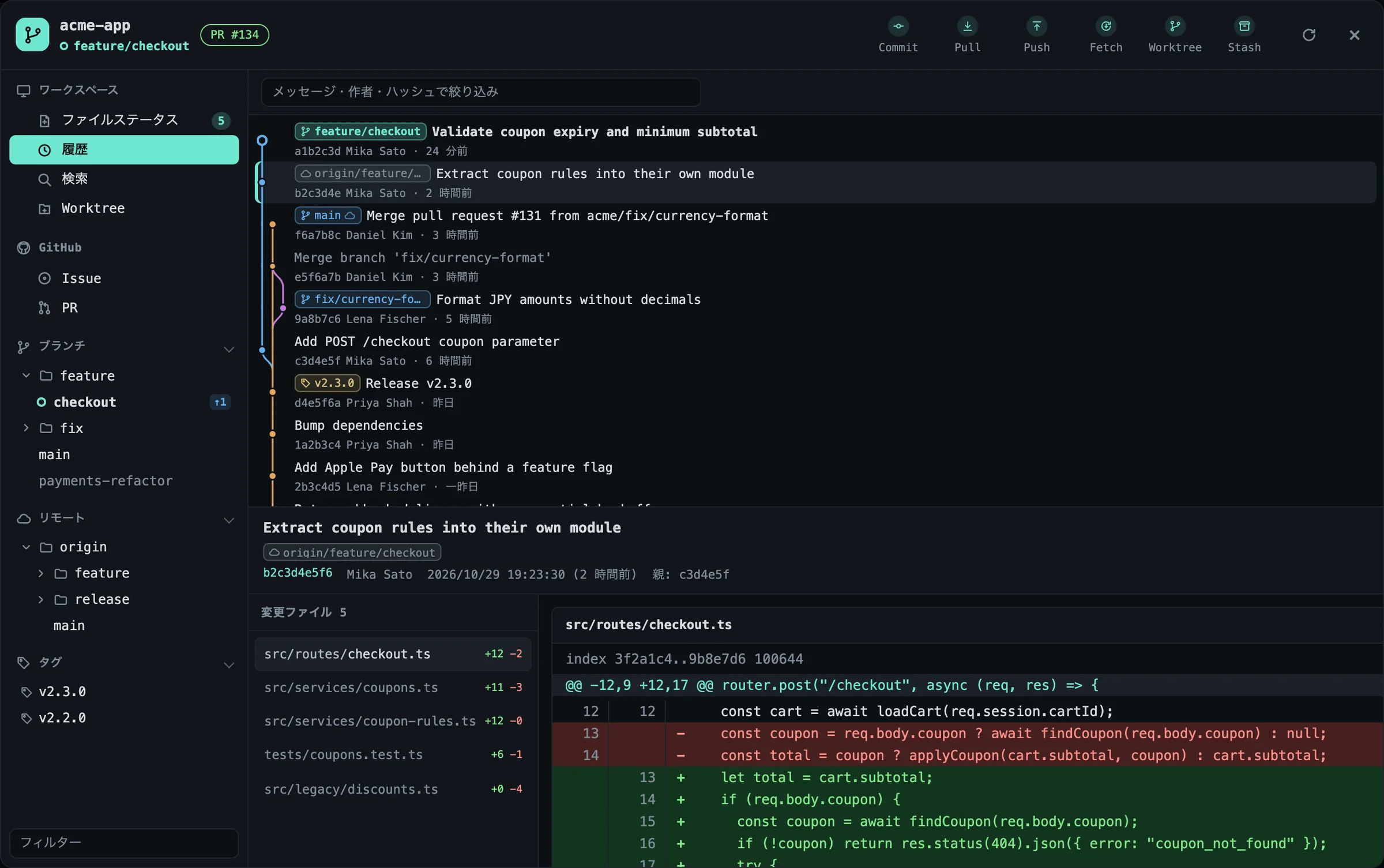Open the PR #134 badge
The height and width of the screenshot is (868, 1384).
[235, 35]
